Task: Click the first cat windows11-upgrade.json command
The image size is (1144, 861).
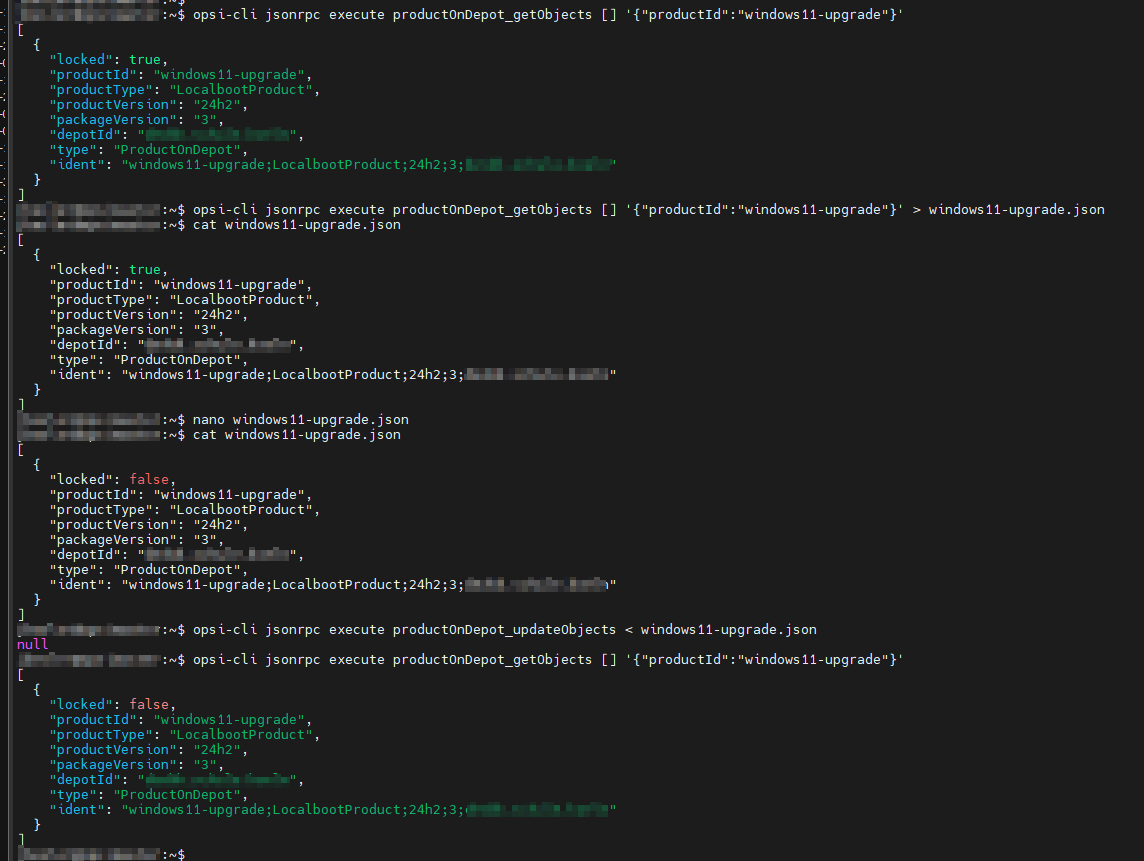Action: 296,225
